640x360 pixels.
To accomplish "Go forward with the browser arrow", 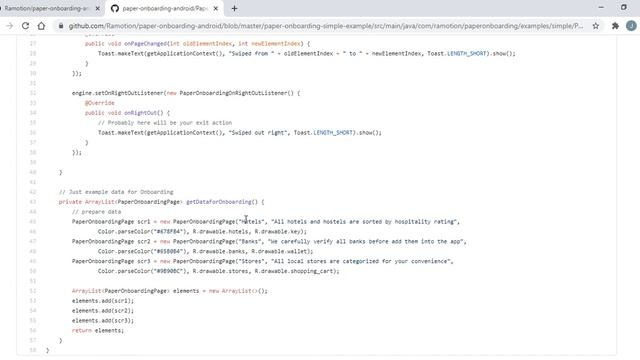I will click(x=9, y=26).
